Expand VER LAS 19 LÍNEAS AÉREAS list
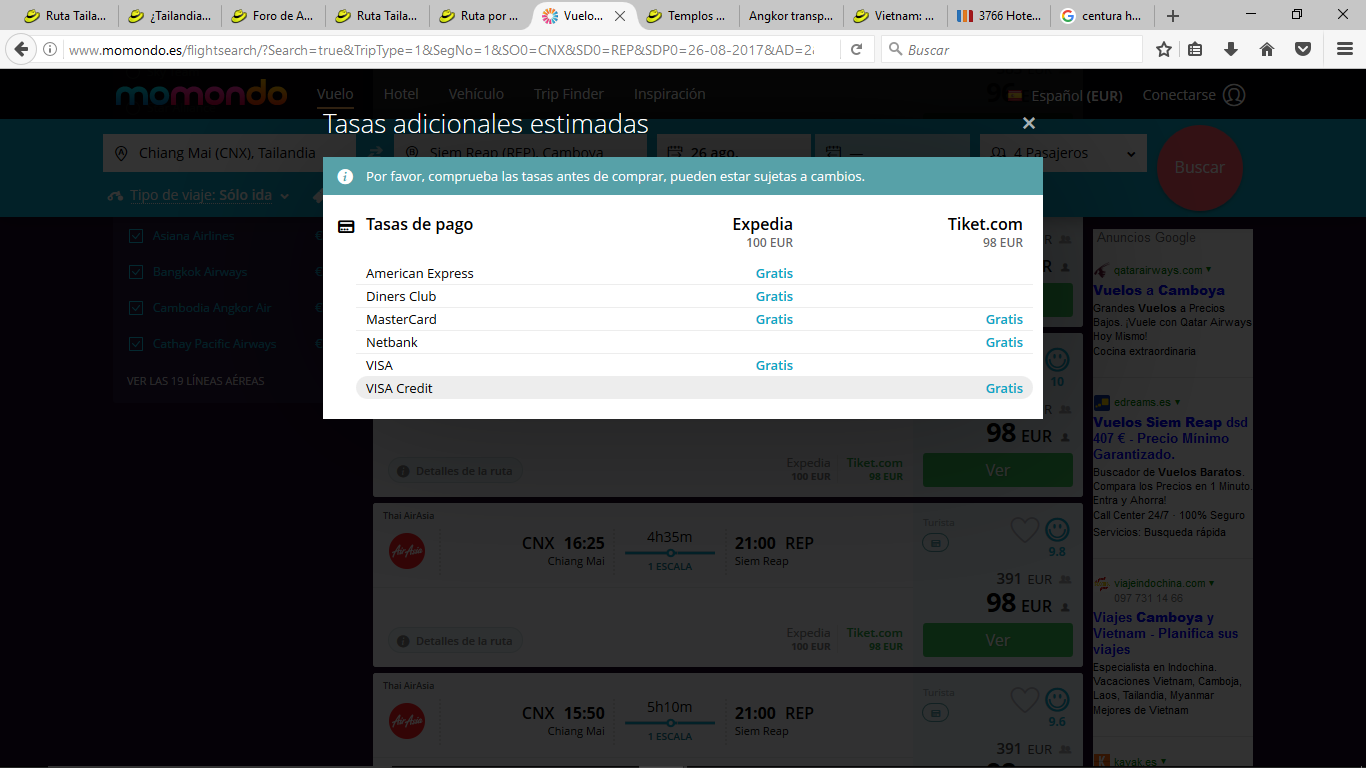The width and height of the screenshot is (1366, 768). (x=196, y=381)
